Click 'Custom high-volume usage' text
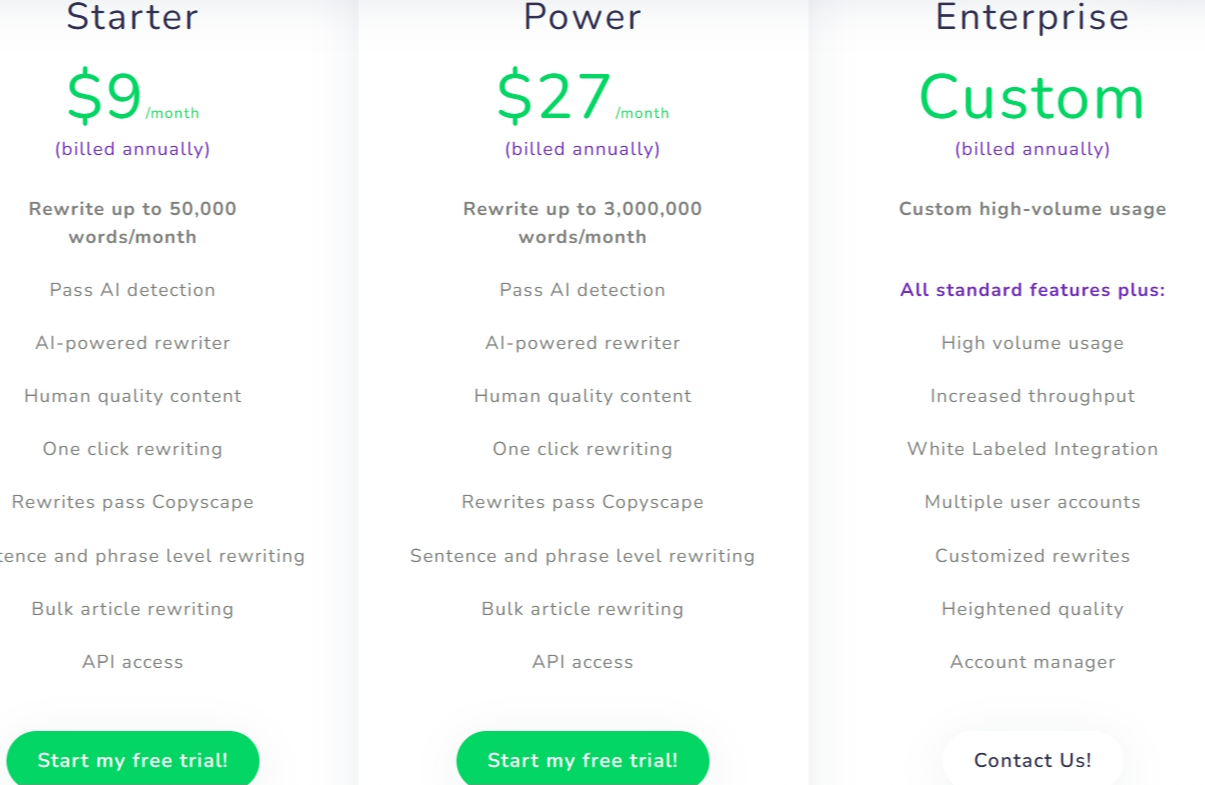 (1032, 209)
